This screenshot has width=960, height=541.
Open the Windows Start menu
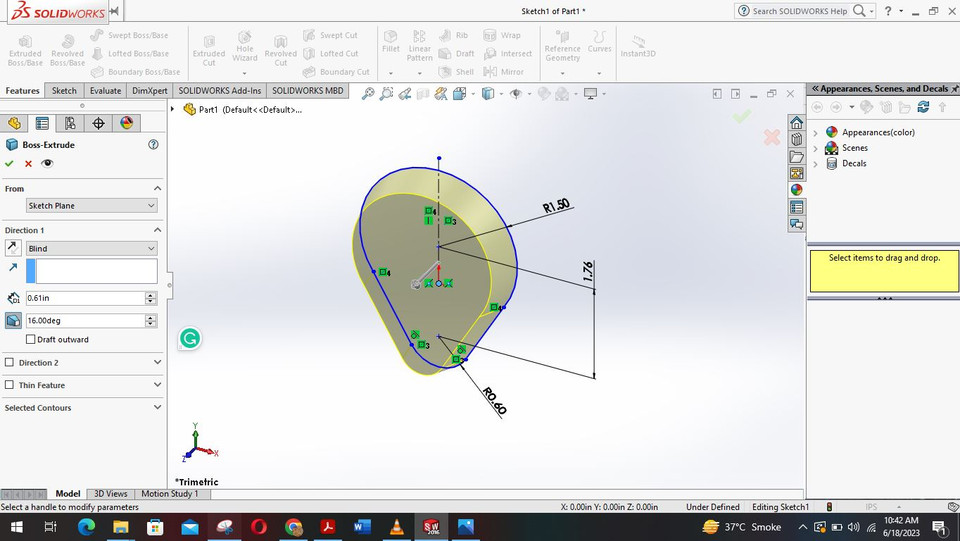click(x=17, y=527)
